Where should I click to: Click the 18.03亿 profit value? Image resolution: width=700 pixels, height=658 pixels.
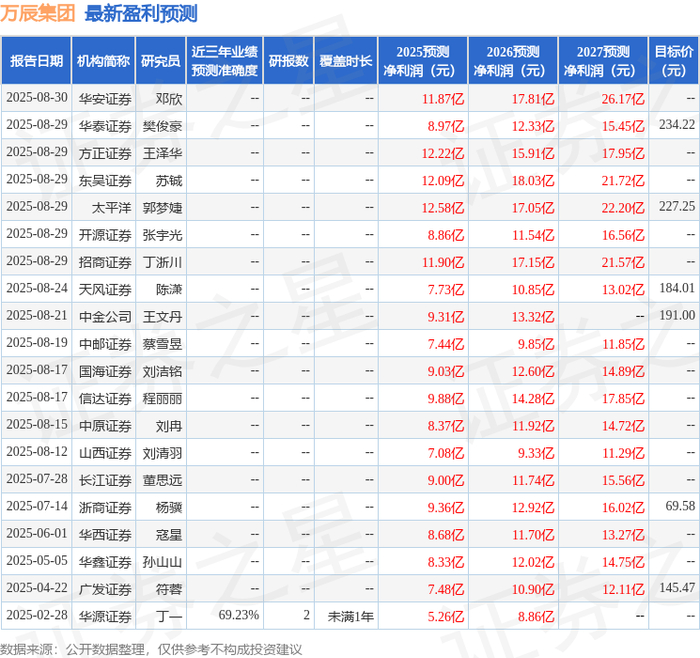click(x=533, y=180)
